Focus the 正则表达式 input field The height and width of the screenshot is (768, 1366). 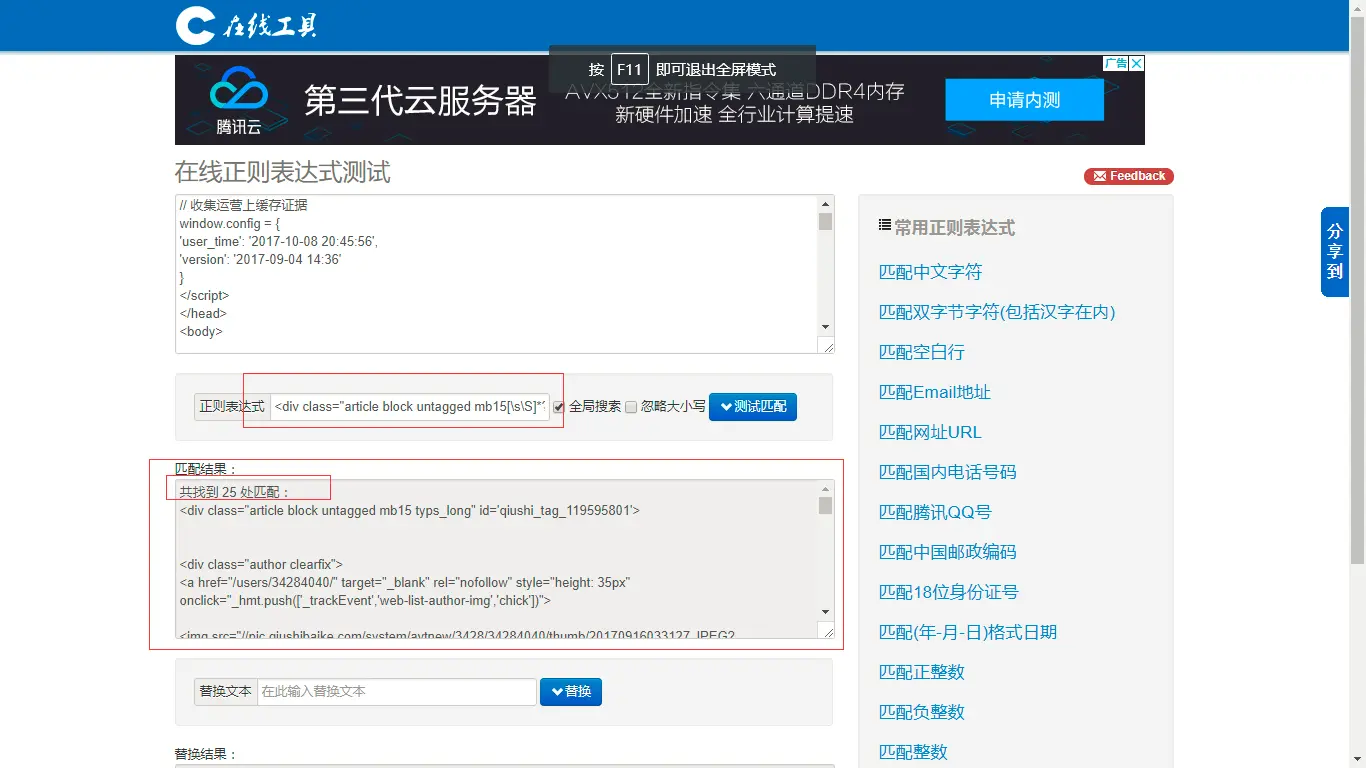[410, 406]
